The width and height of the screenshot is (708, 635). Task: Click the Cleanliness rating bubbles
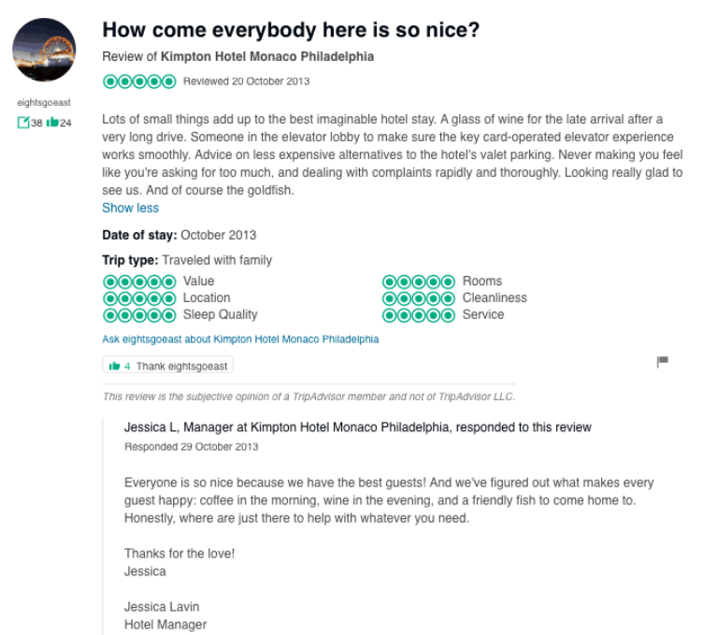coord(418,298)
